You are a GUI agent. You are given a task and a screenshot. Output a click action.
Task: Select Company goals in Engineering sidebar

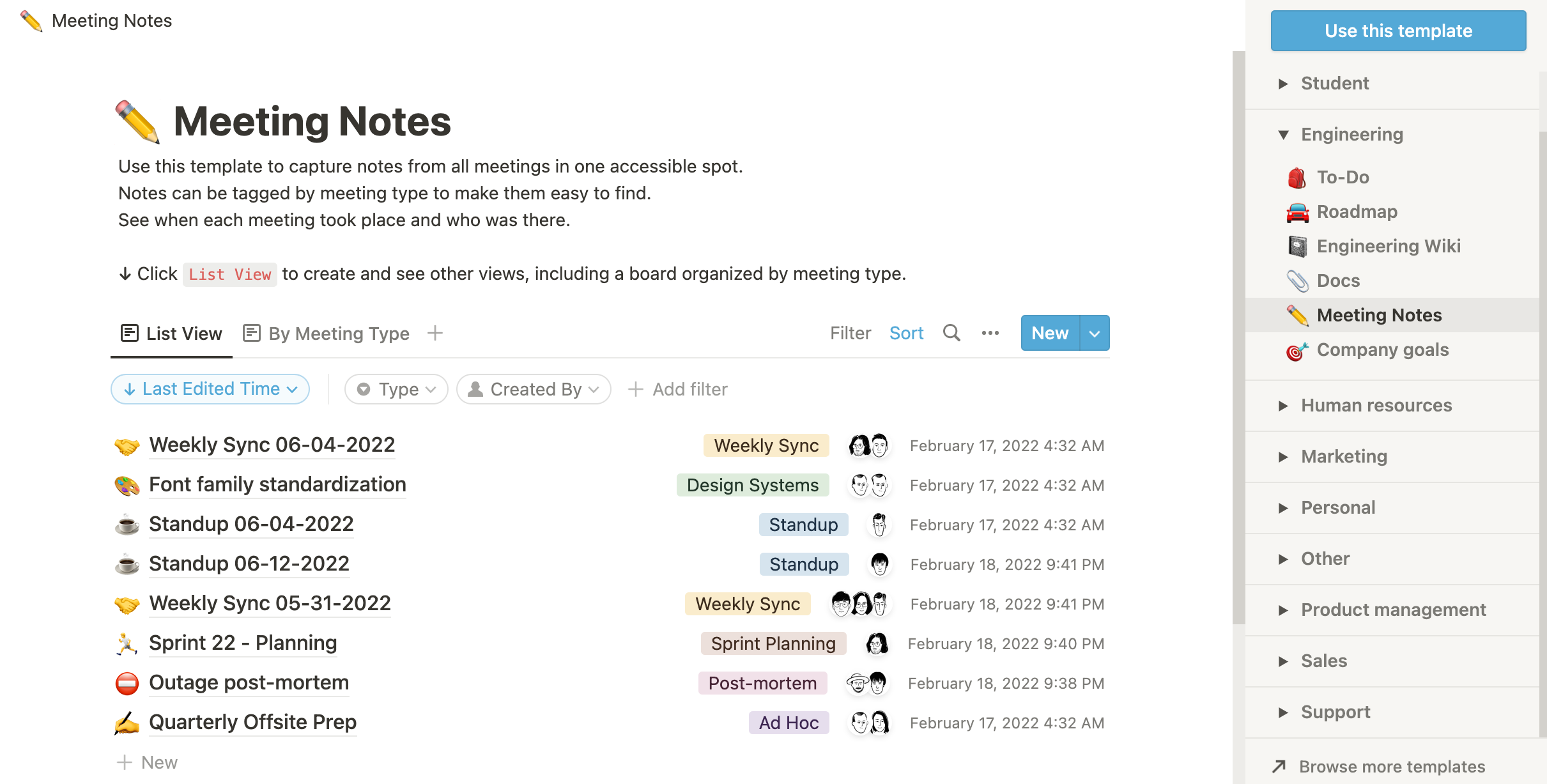pyautogui.click(x=1382, y=350)
